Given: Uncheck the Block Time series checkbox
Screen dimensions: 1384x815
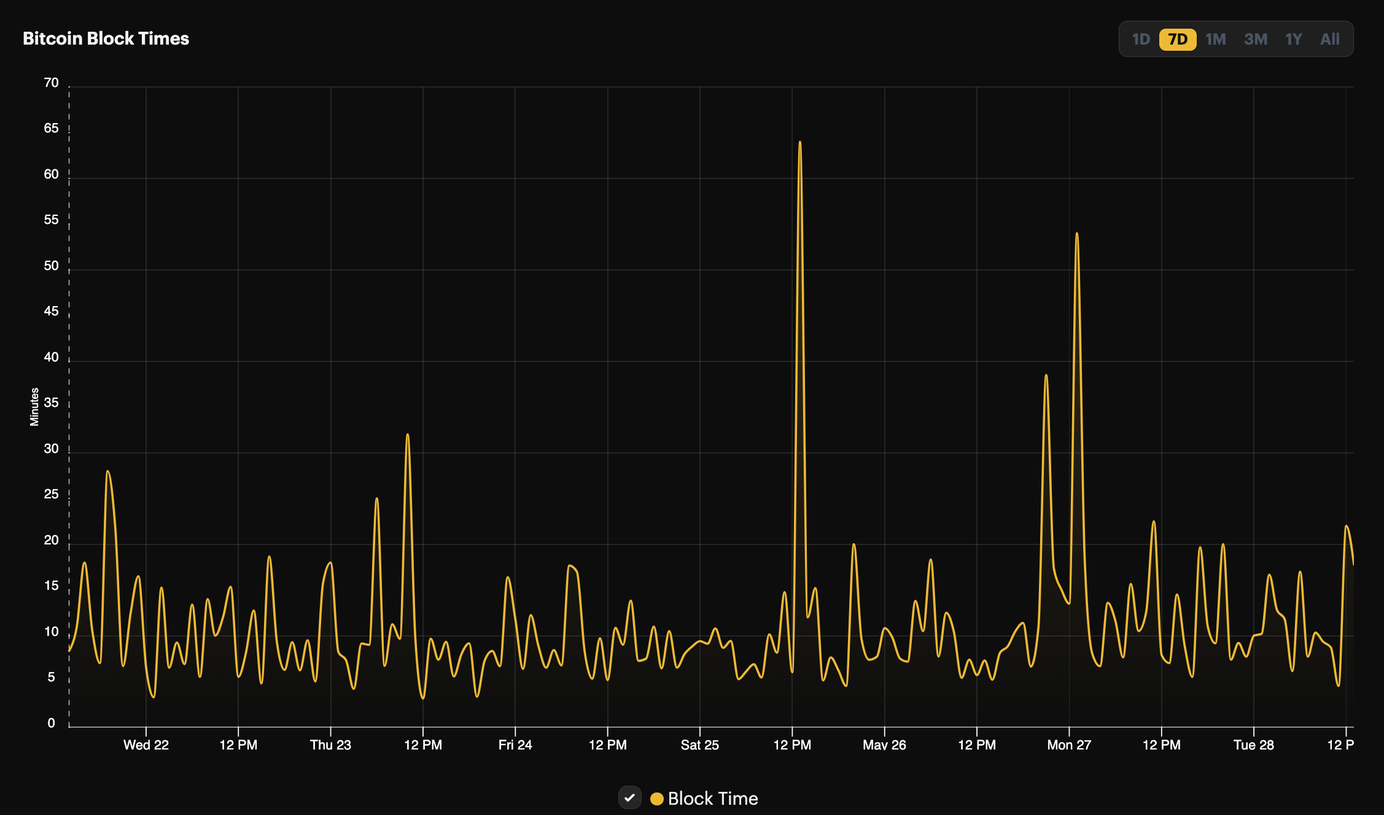Looking at the screenshot, I should 629,797.
